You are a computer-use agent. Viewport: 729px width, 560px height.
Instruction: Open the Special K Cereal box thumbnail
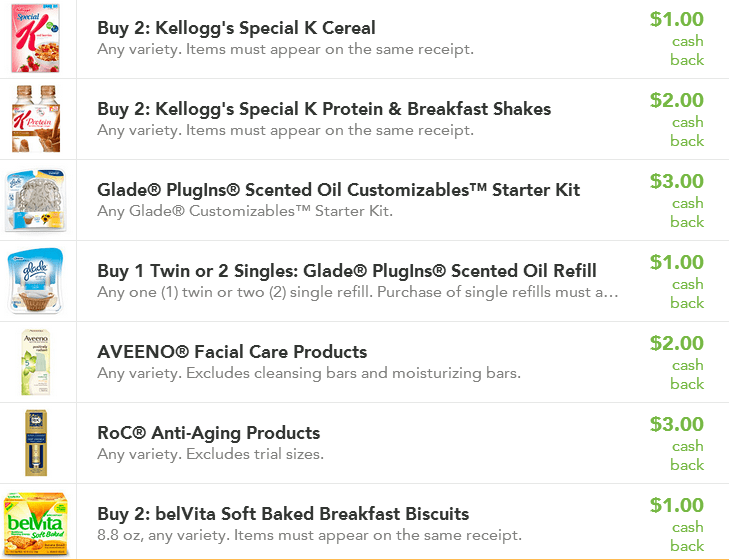[x=35, y=37]
